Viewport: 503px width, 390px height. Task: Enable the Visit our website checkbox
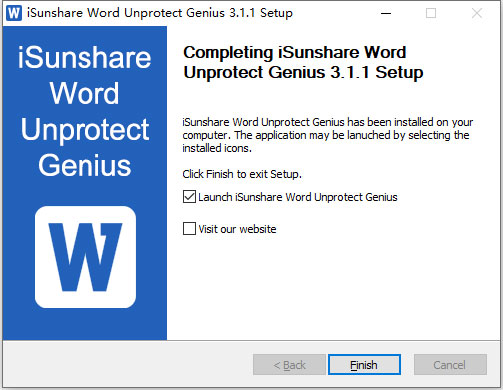click(x=189, y=229)
